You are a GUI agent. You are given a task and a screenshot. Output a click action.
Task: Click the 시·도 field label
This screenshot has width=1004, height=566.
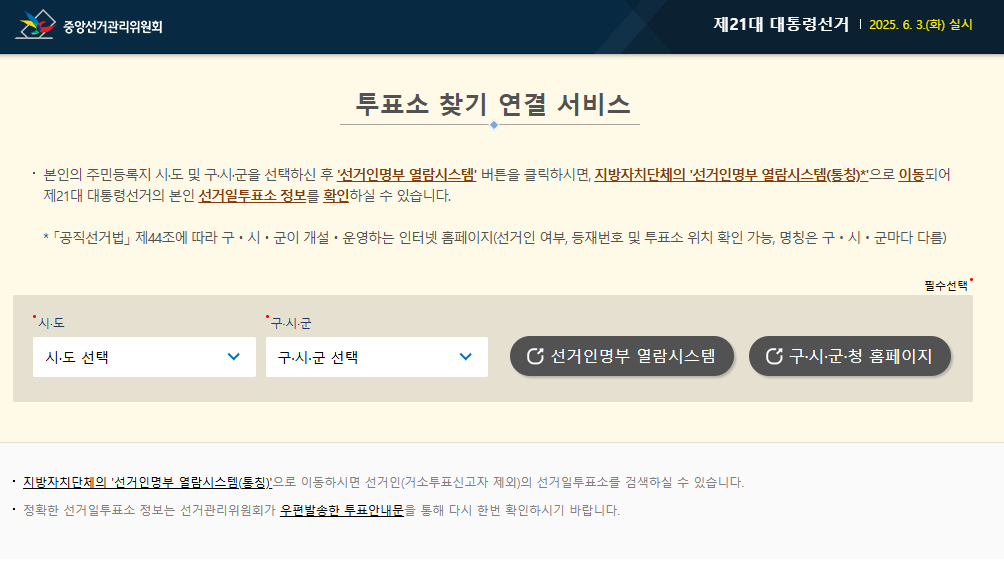point(51,323)
